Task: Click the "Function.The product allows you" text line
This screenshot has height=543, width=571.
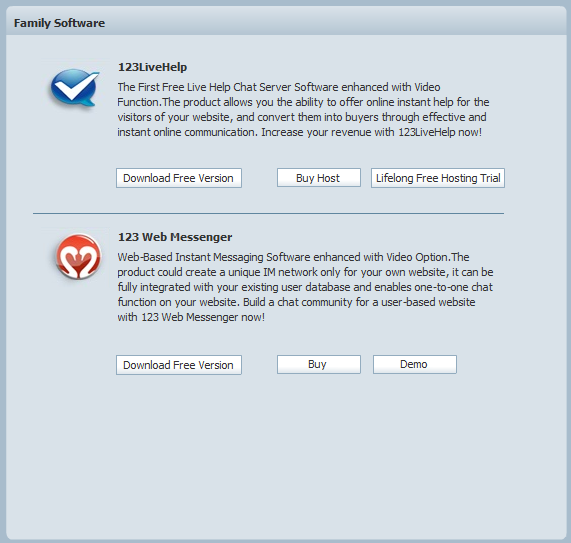Action: coord(303,102)
